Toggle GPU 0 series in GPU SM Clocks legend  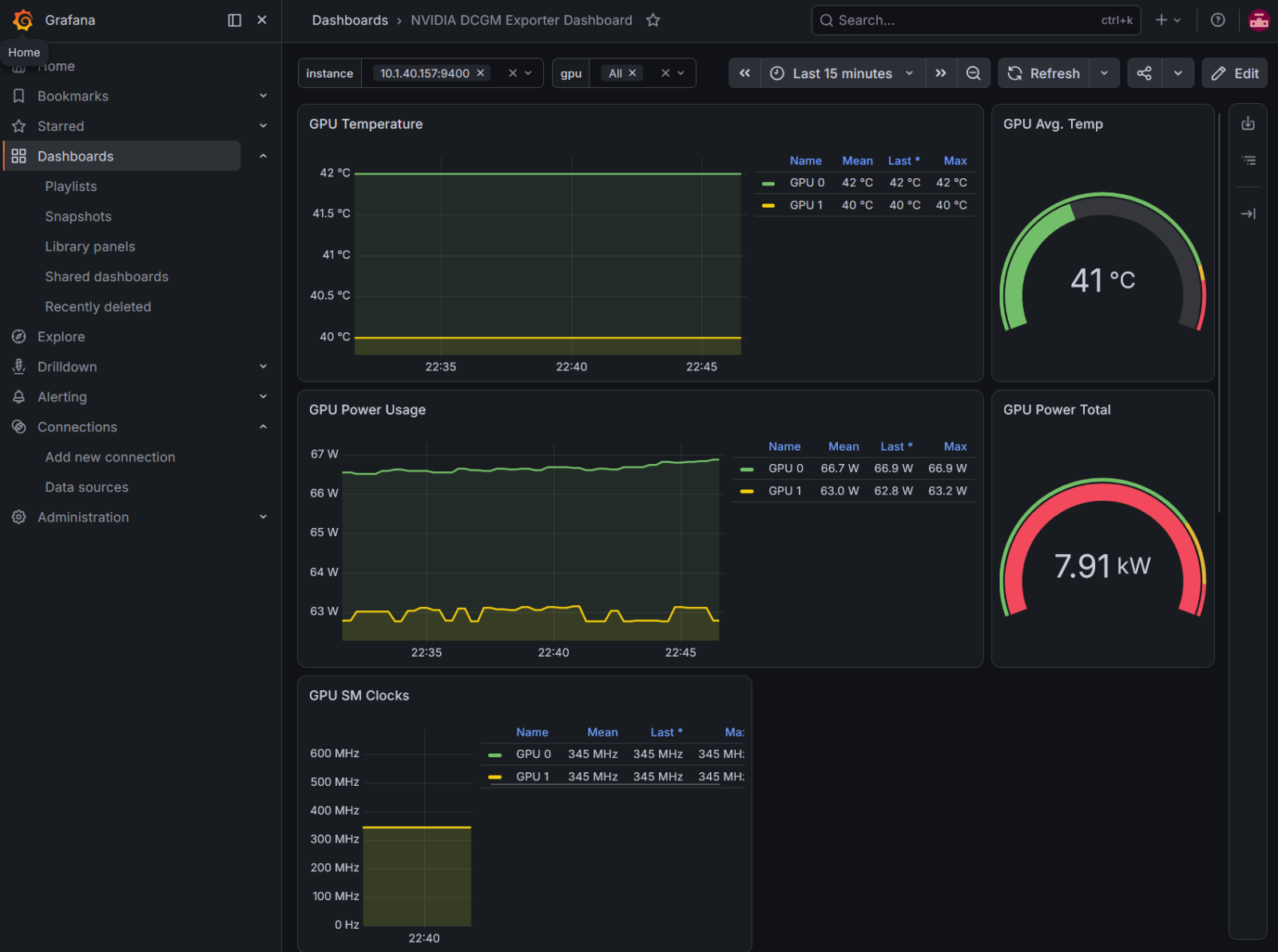point(534,755)
